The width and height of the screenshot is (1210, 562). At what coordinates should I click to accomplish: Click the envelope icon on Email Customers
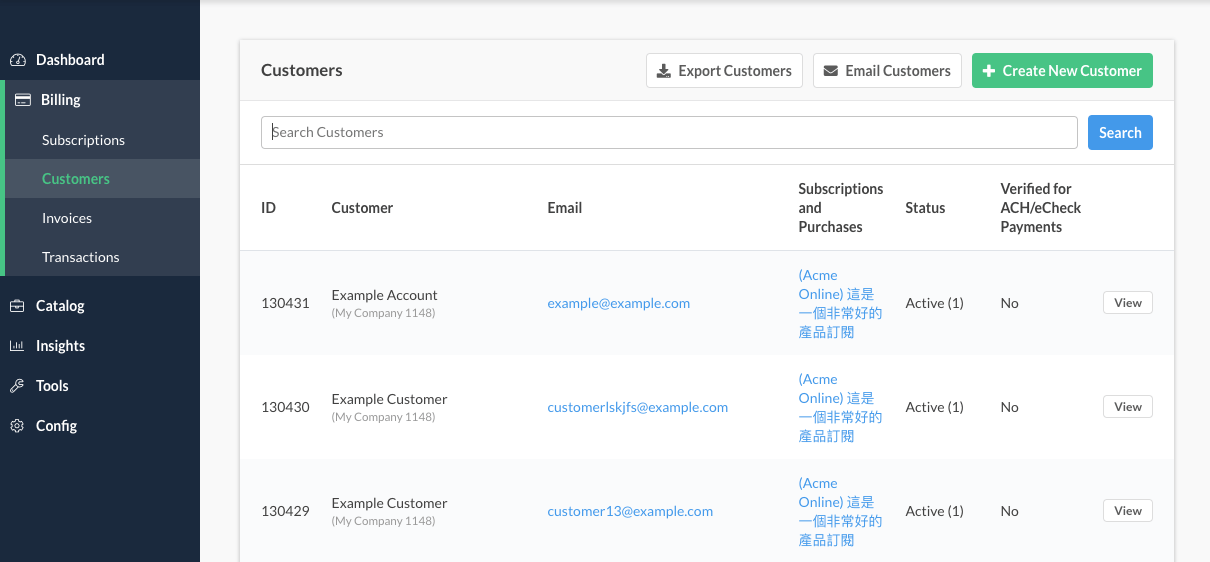coord(830,71)
